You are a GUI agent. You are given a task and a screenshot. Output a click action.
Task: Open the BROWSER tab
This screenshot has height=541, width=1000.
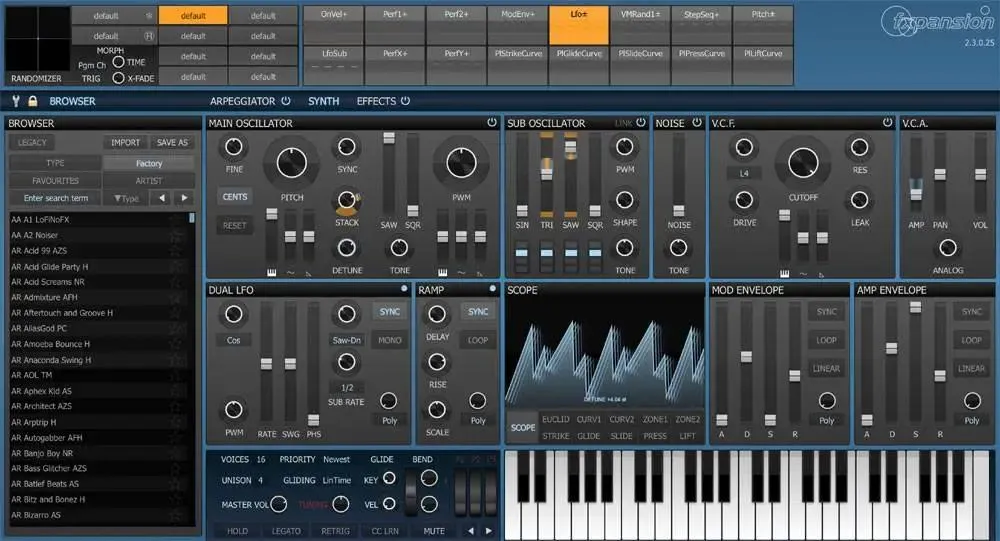(x=72, y=101)
